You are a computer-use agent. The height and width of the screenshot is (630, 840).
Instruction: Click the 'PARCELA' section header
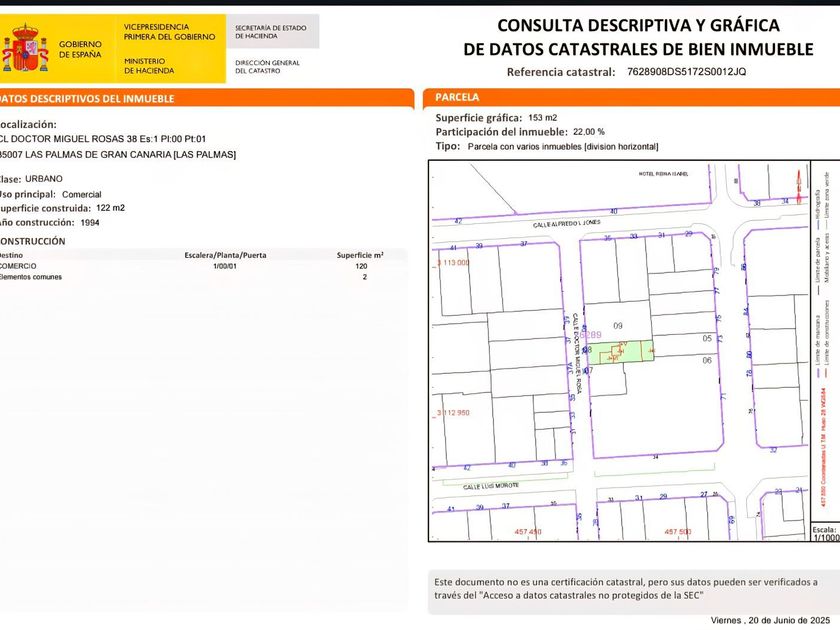coord(457,98)
